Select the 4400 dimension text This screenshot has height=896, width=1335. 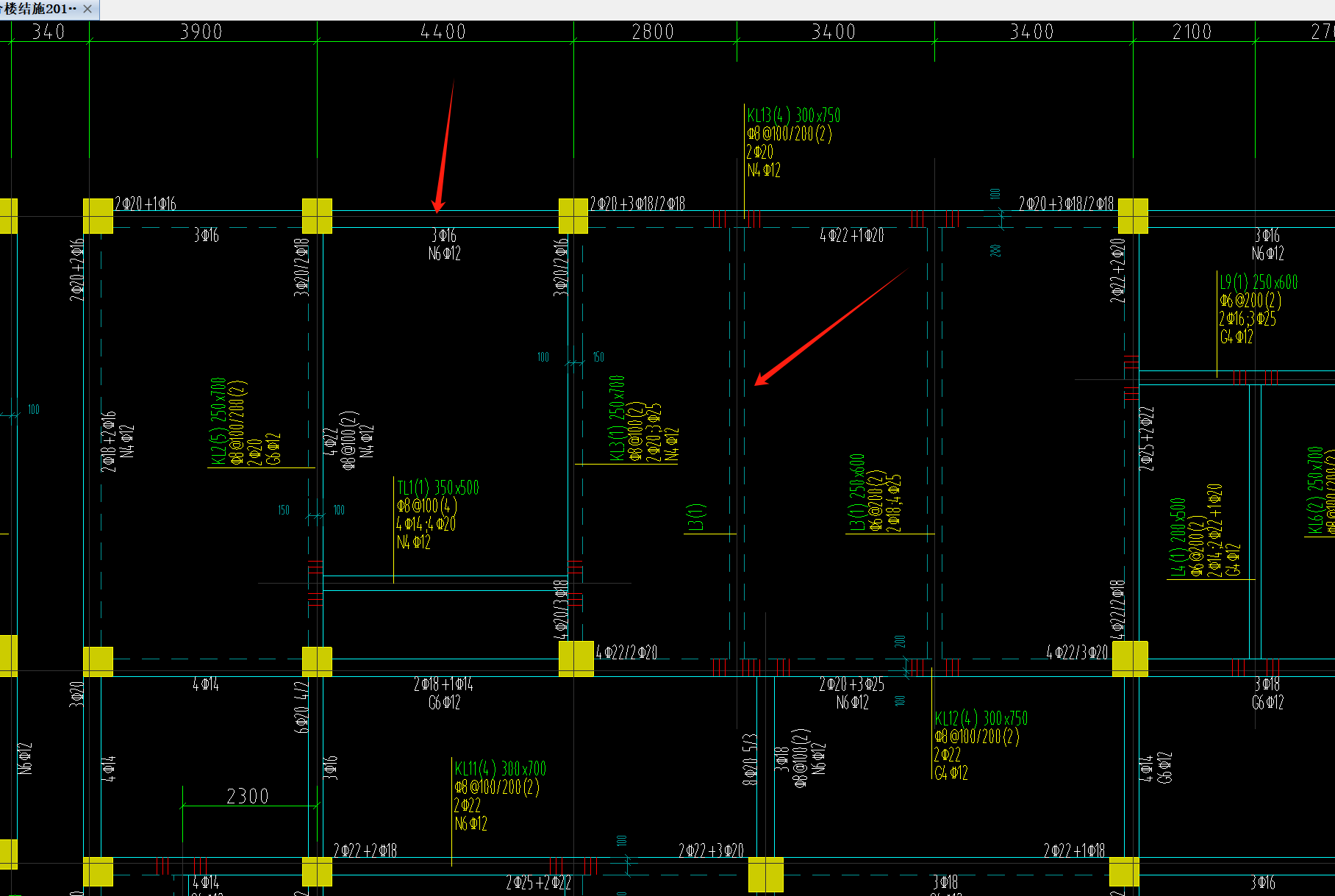pos(443,32)
